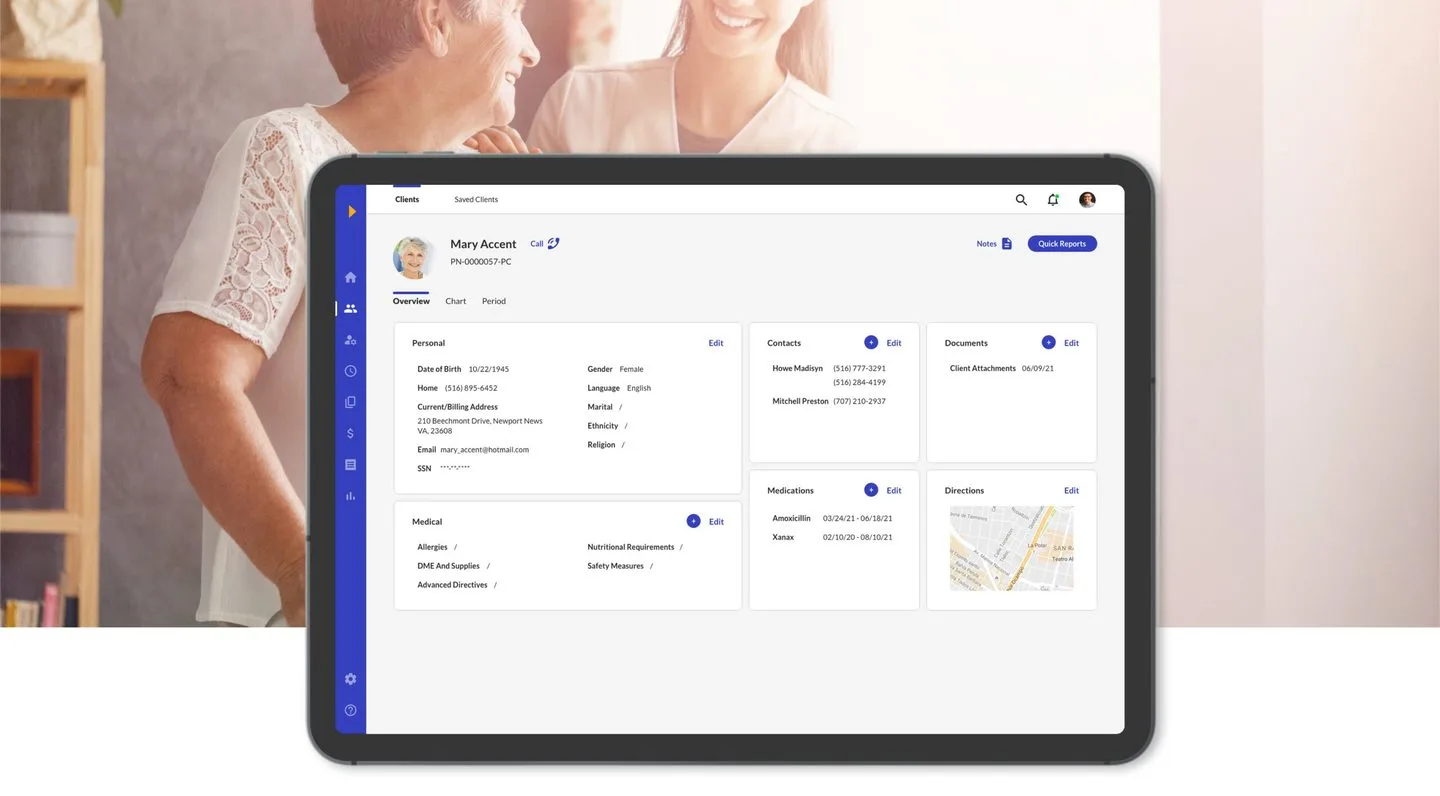Open the caregiver management icon in sidebar

pyautogui.click(x=350, y=339)
